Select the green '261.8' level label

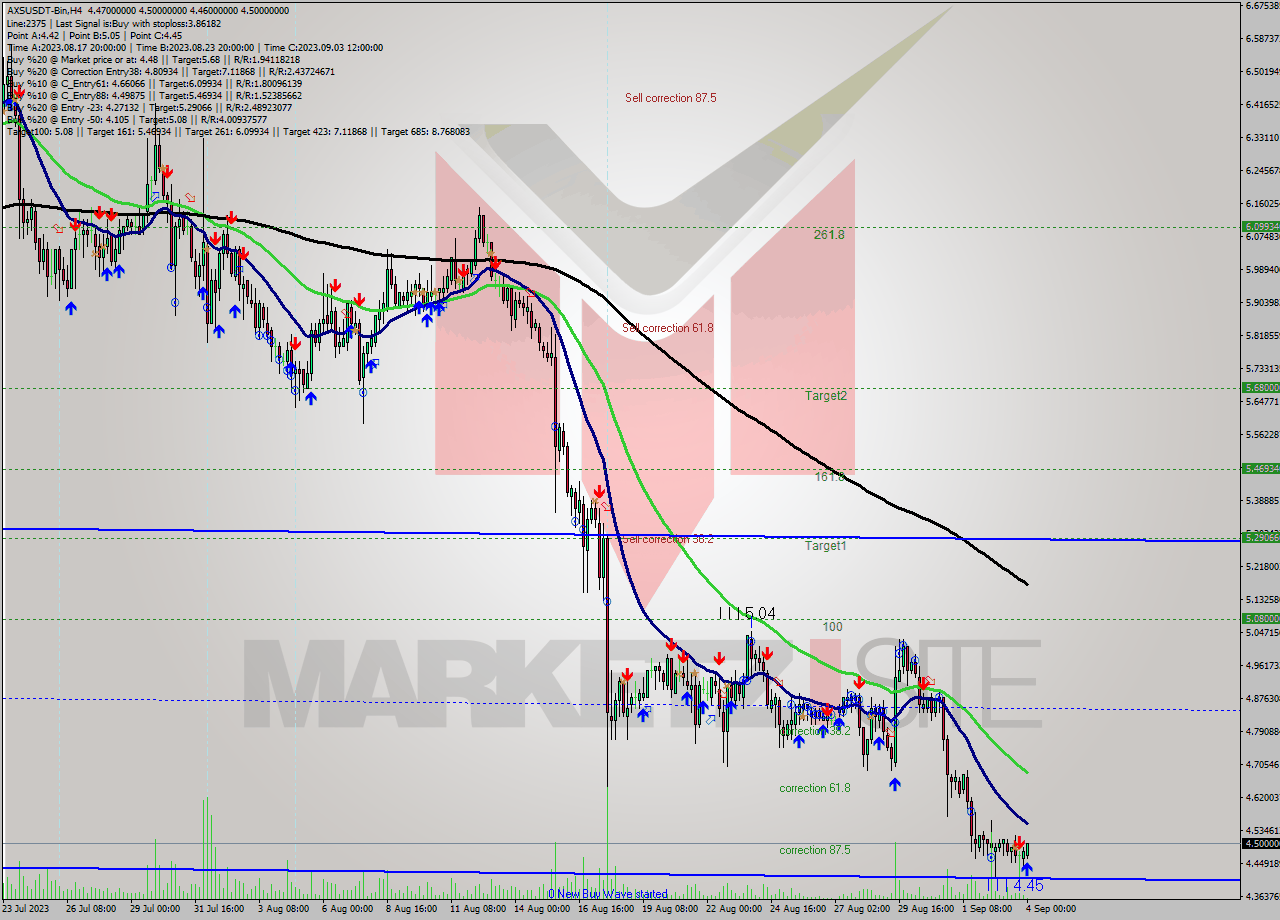[x=829, y=235]
